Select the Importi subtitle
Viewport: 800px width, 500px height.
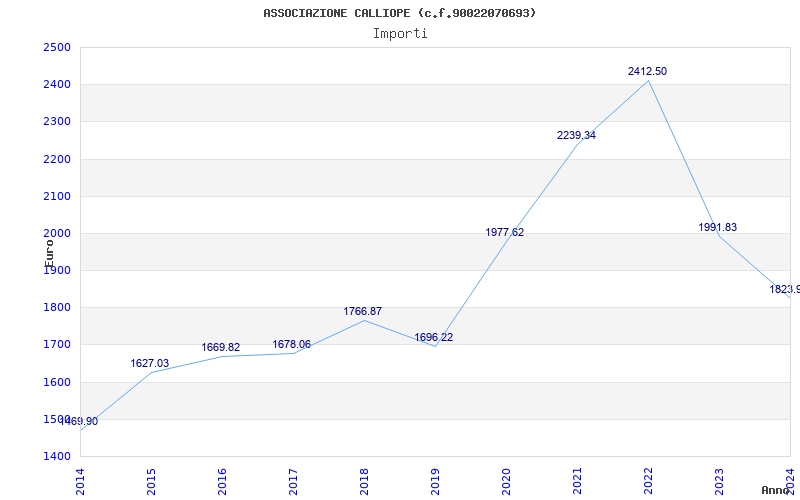400,34
